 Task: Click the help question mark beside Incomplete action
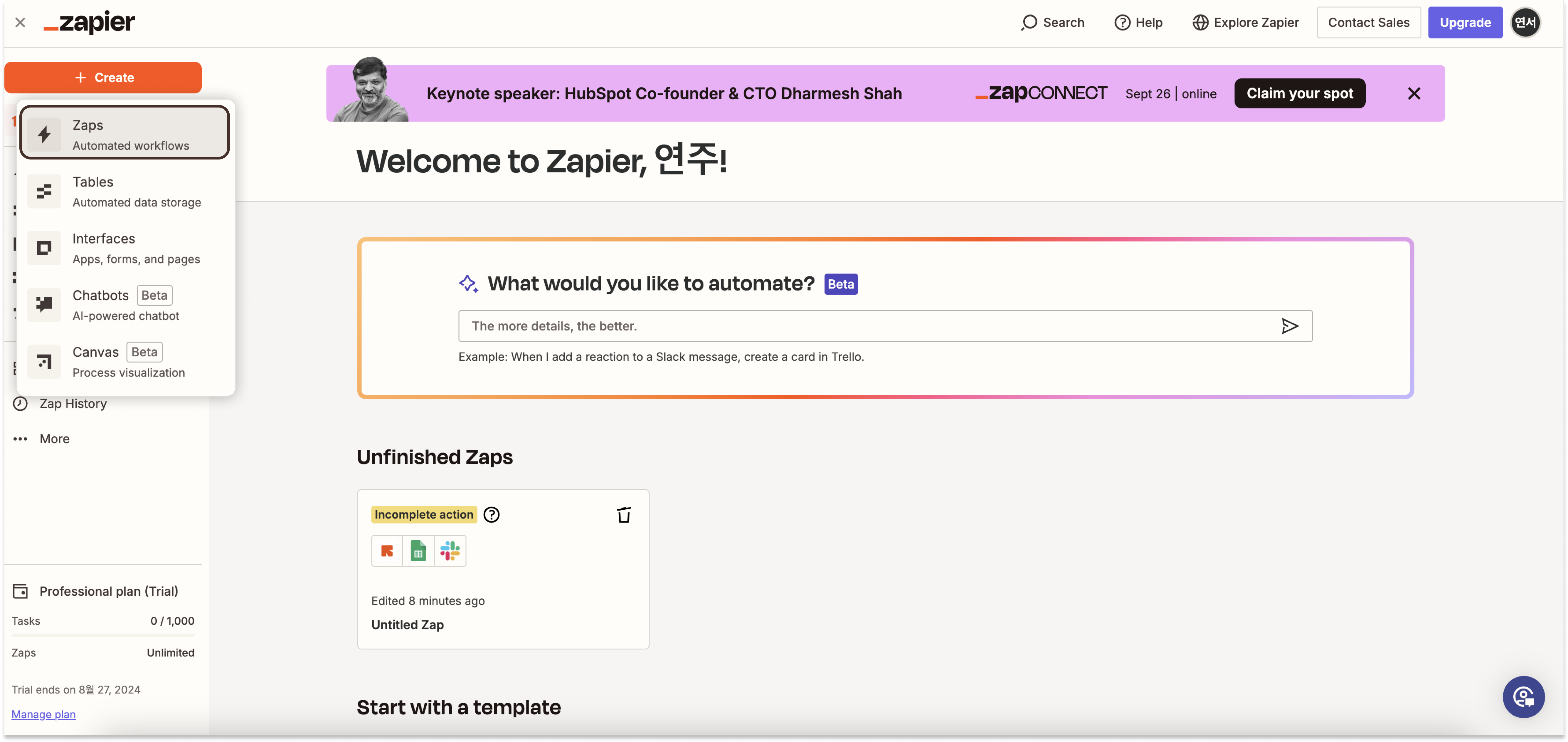pyautogui.click(x=491, y=515)
